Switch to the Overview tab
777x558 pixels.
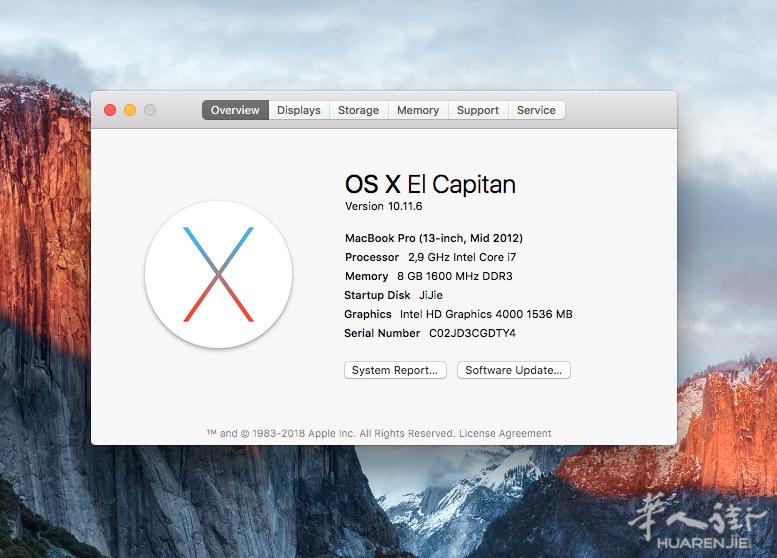pyautogui.click(x=235, y=110)
